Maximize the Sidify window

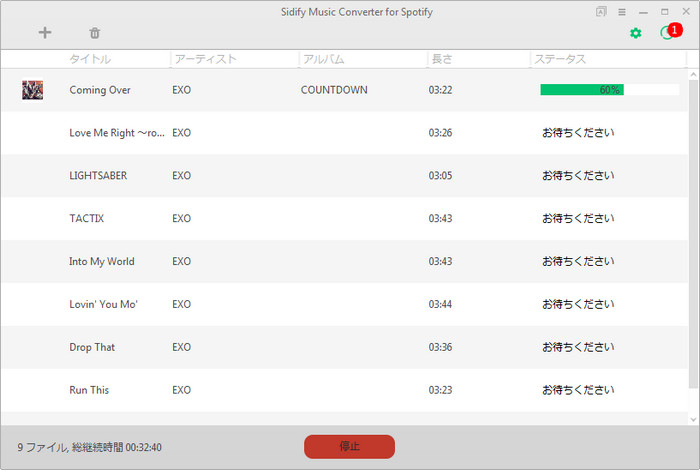coord(665,12)
